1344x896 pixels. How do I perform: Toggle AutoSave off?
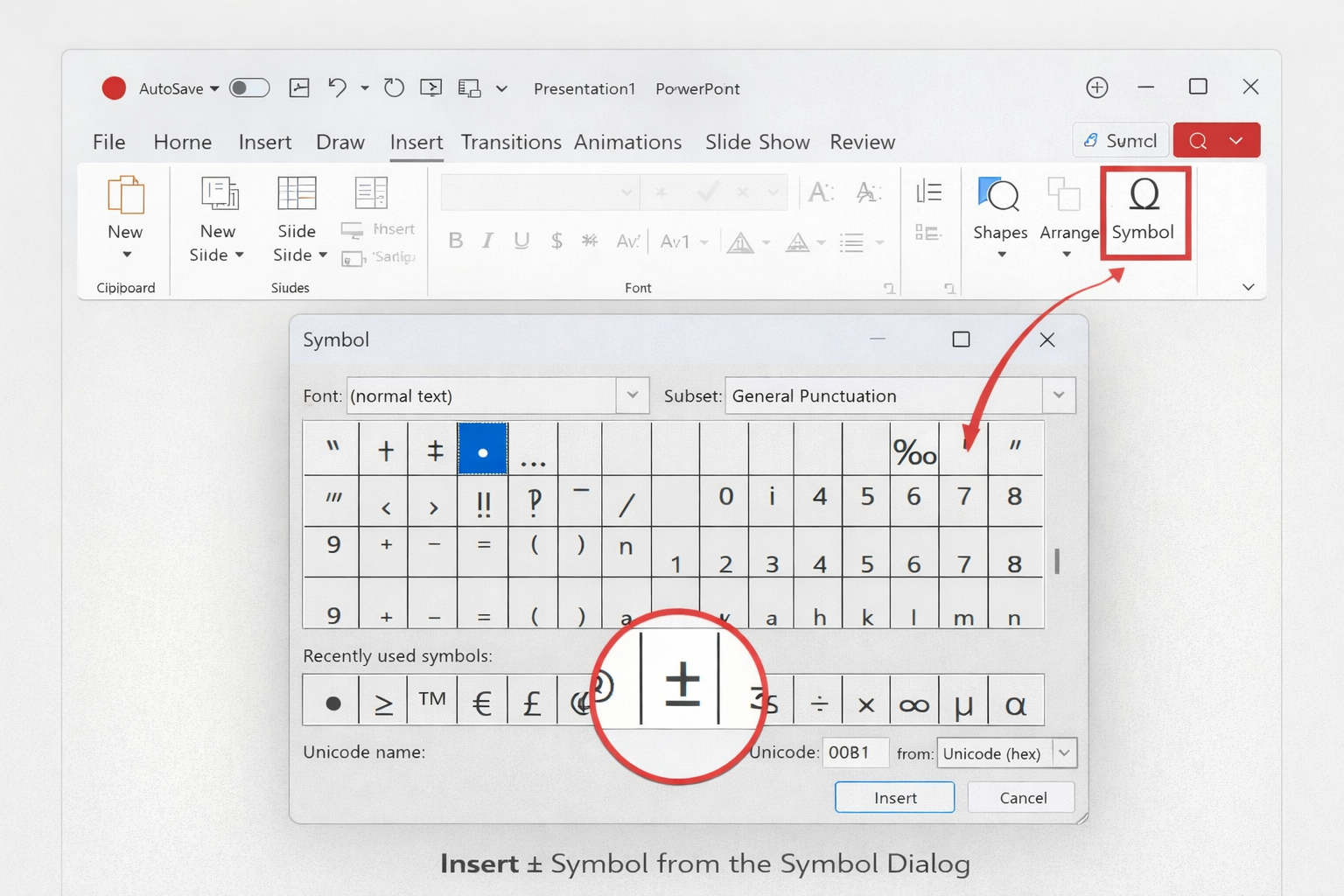pyautogui.click(x=248, y=87)
